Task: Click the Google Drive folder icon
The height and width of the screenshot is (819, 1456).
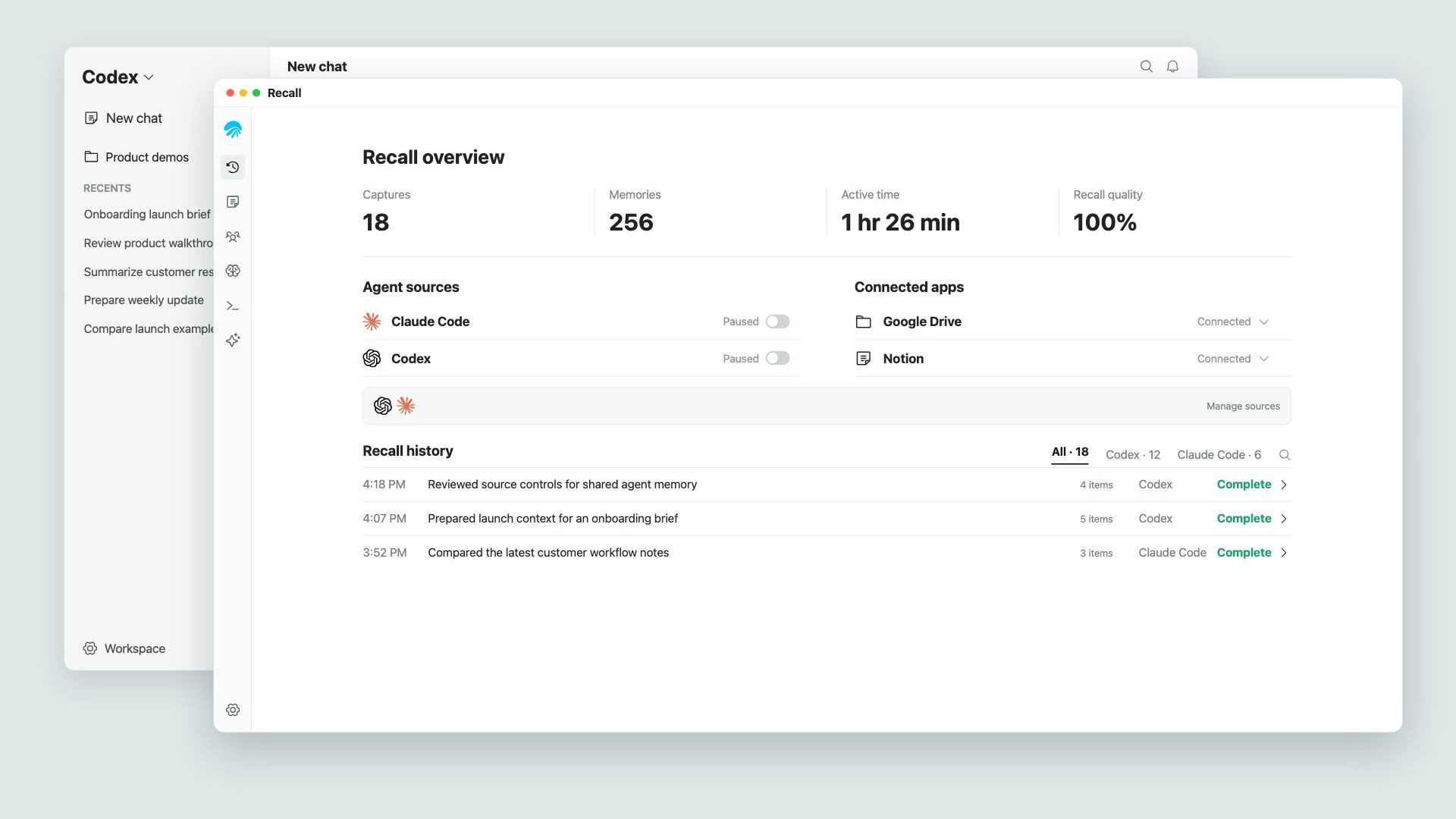Action: coord(863,322)
